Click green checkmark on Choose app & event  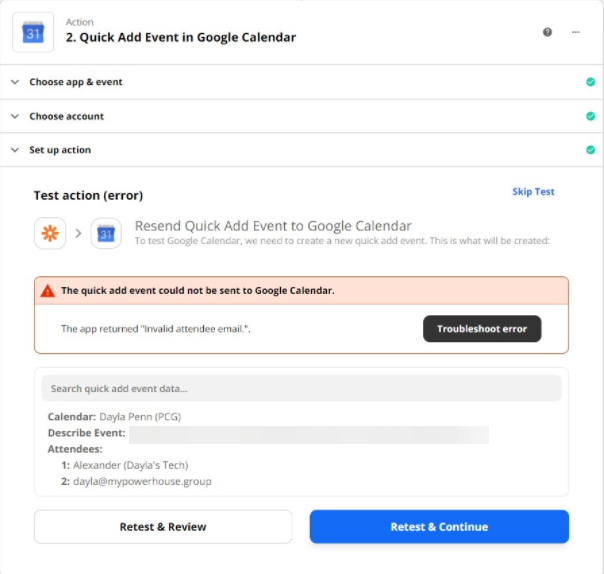click(x=590, y=82)
